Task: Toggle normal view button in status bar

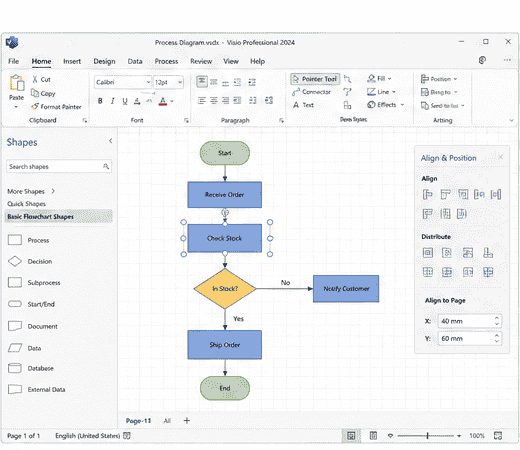Action: click(x=351, y=436)
